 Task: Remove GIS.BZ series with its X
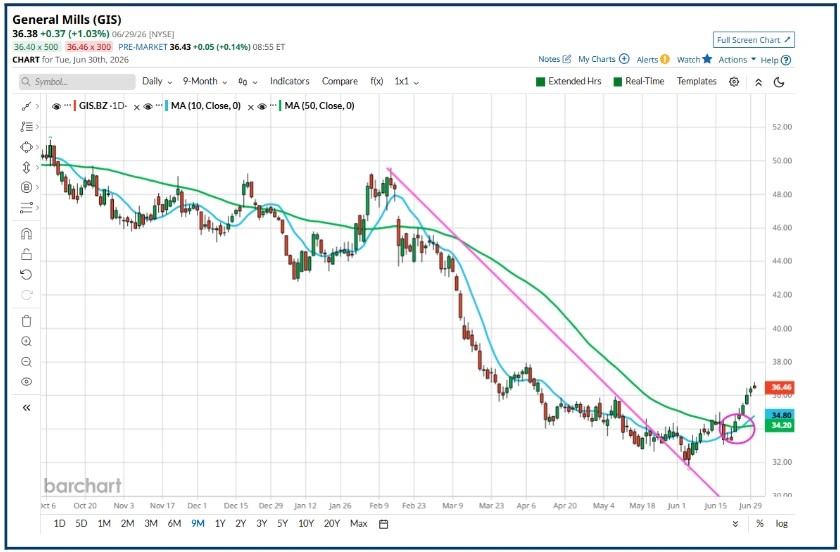(137, 107)
